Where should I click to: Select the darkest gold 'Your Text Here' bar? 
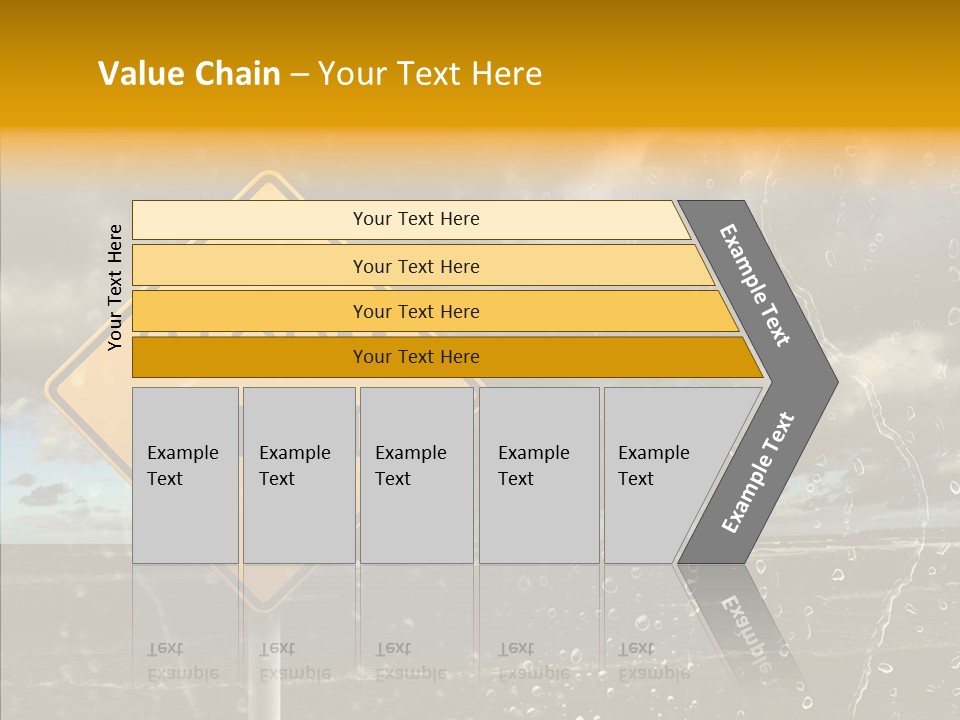(x=415, y=357)
